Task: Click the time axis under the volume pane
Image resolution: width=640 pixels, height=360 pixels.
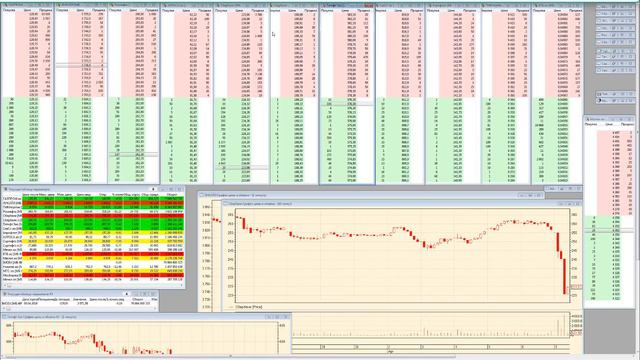Action: click(431, 347)
